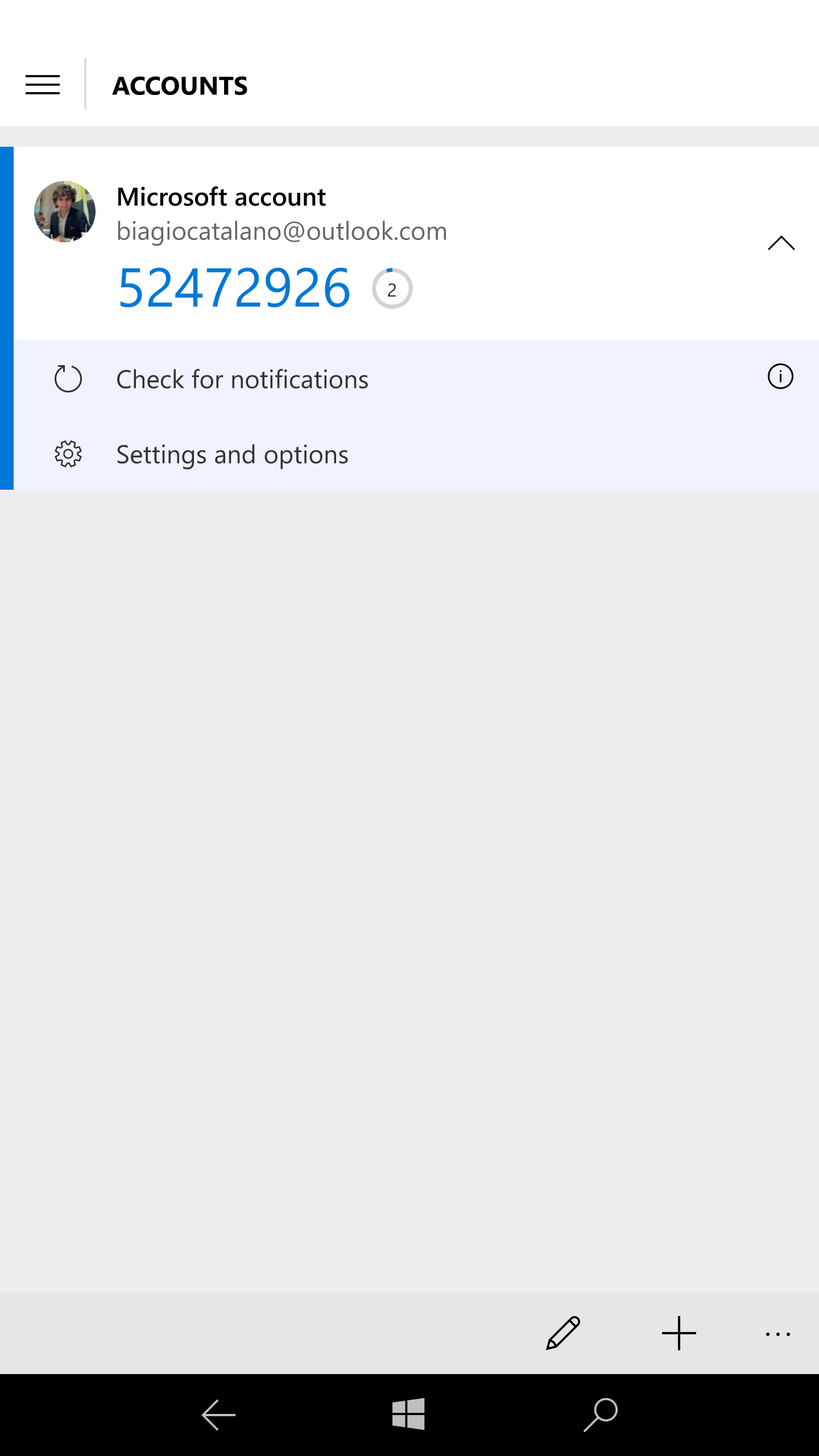819x1456 pixels.
Task: Open Settings and options
Action: click(x=232, y=454)
